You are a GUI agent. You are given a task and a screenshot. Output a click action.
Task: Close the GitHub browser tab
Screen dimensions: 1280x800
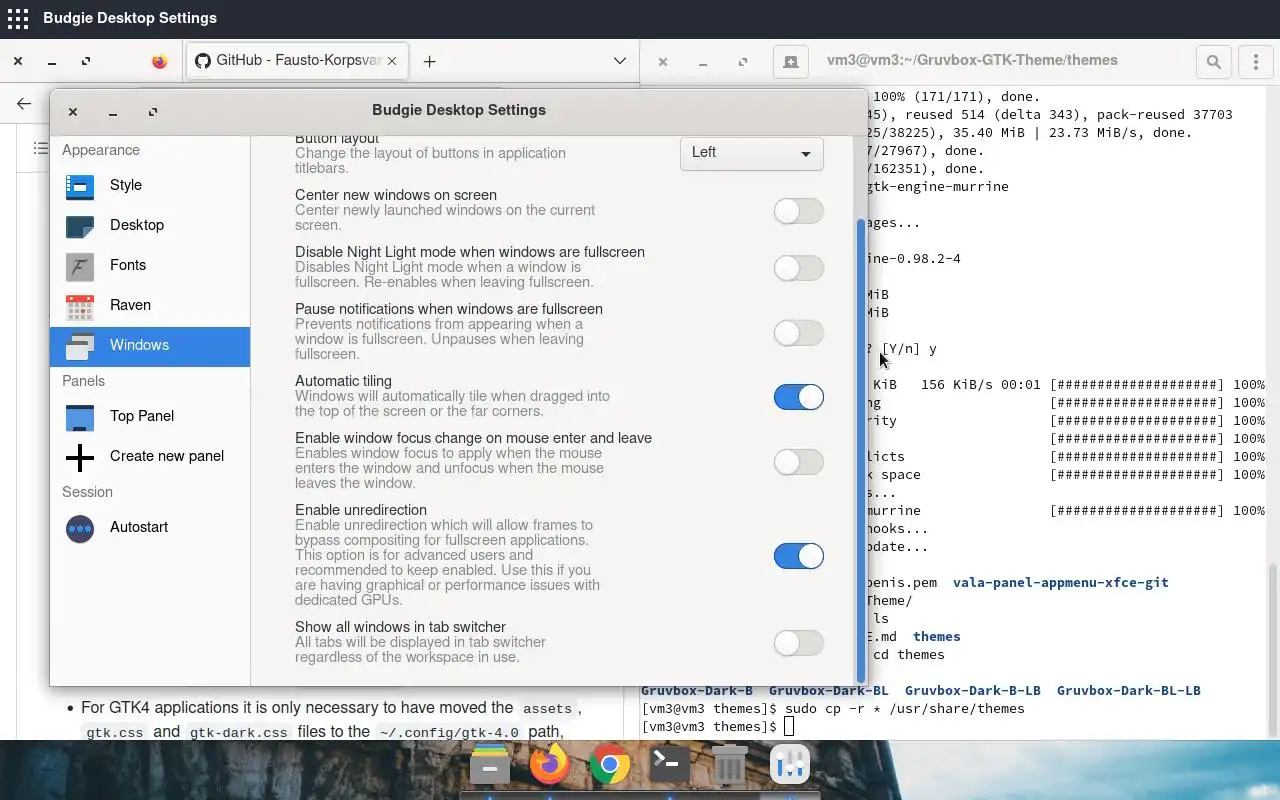point(392,61)
